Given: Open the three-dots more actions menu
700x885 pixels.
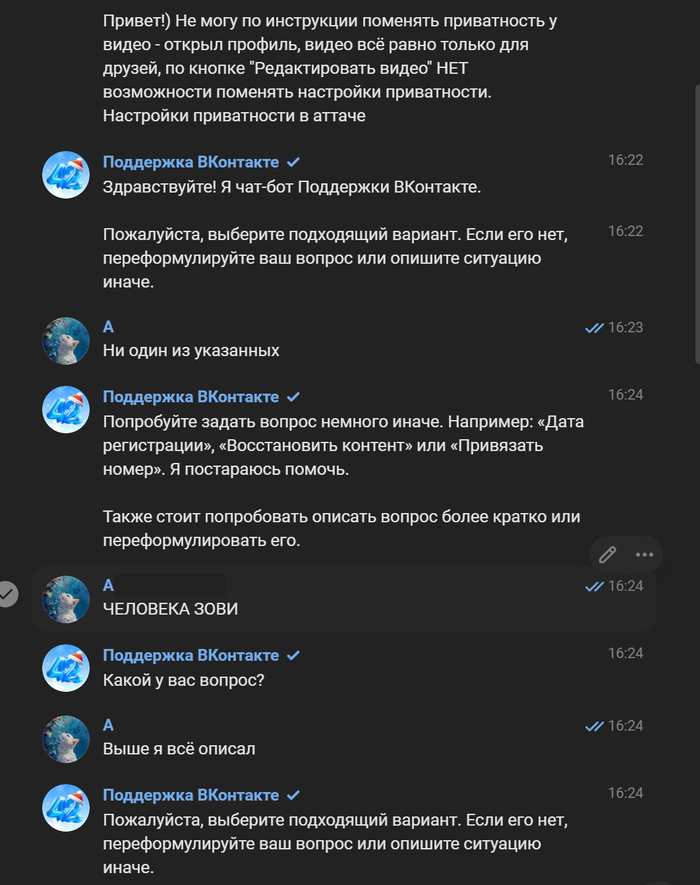Looking at the screenshot, I should click(x=643, y=554).
